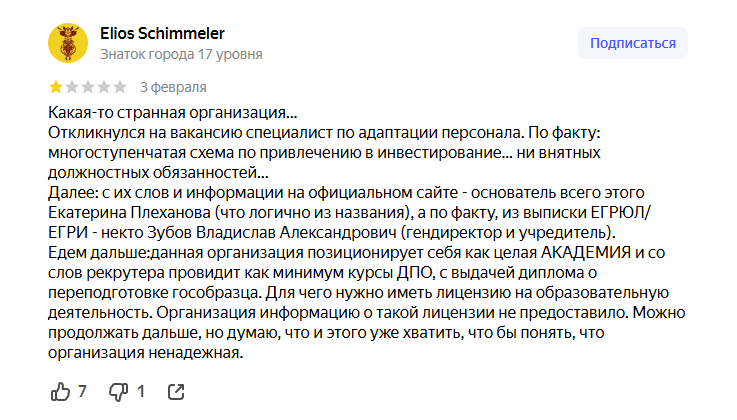This screenshot has height=420, width=737.
Task: Open the Elios Schimmeler profile name link
Action: (x=163, y=33)
